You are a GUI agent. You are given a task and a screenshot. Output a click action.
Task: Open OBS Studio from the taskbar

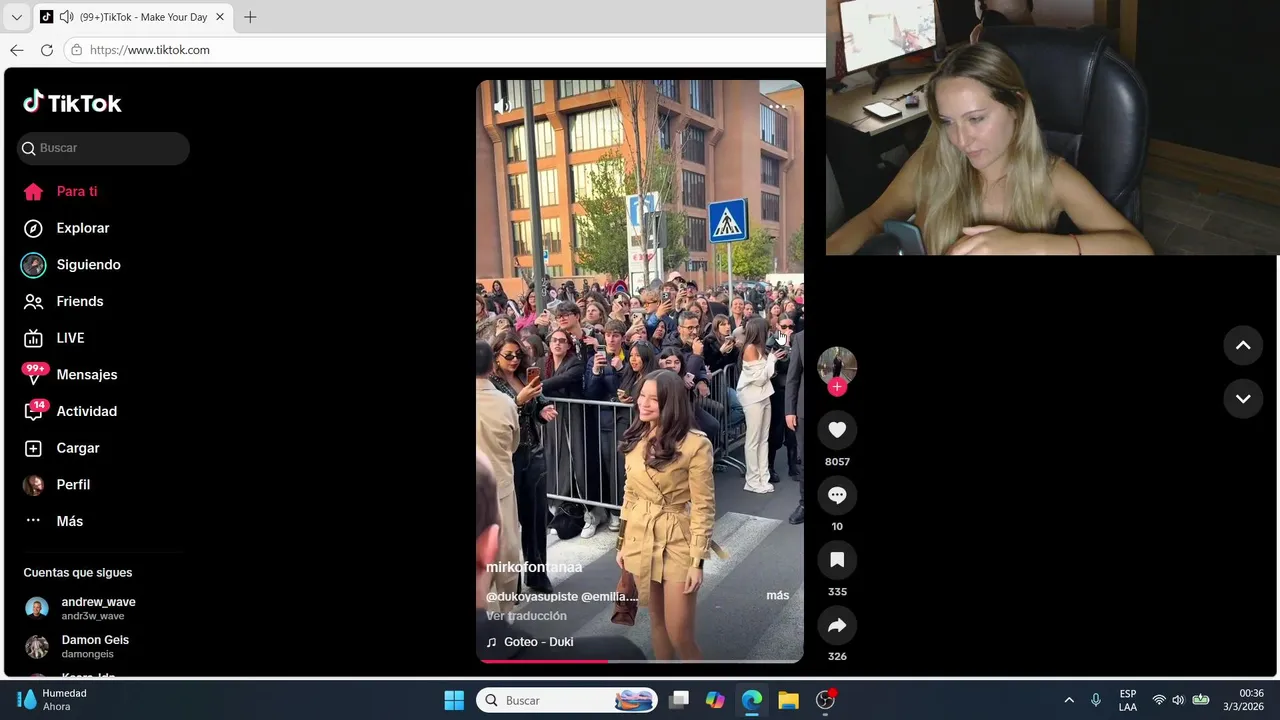pyautogui.click(x=825, y=700)
